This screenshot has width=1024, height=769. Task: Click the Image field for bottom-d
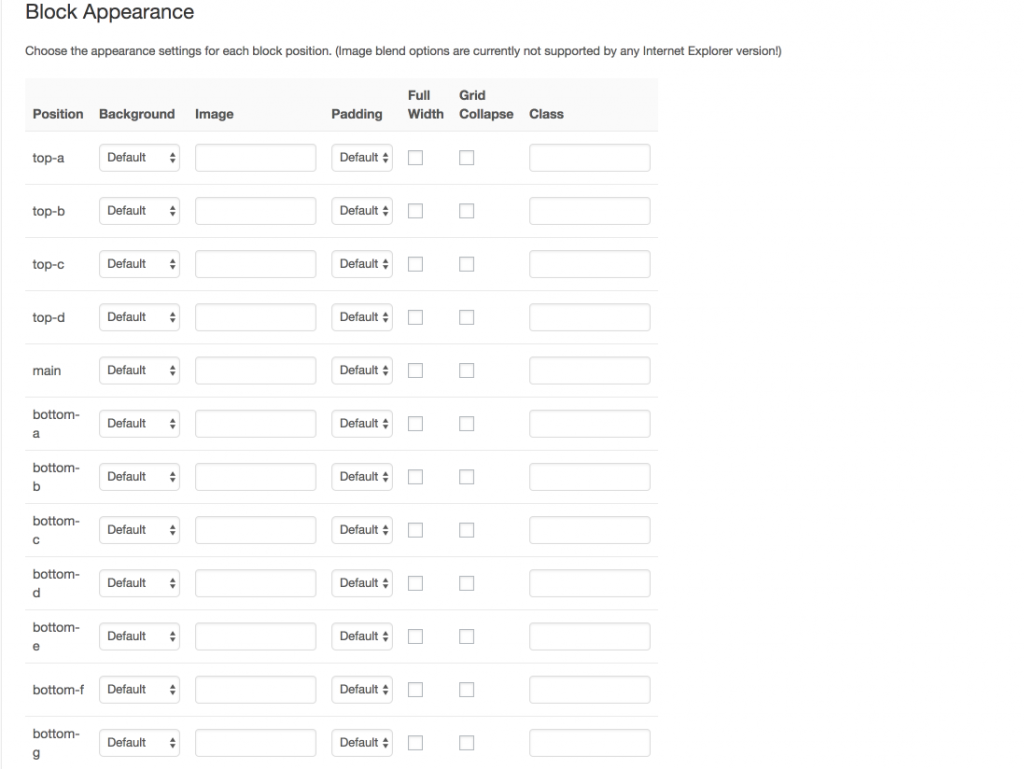click(x=255, y=583)
